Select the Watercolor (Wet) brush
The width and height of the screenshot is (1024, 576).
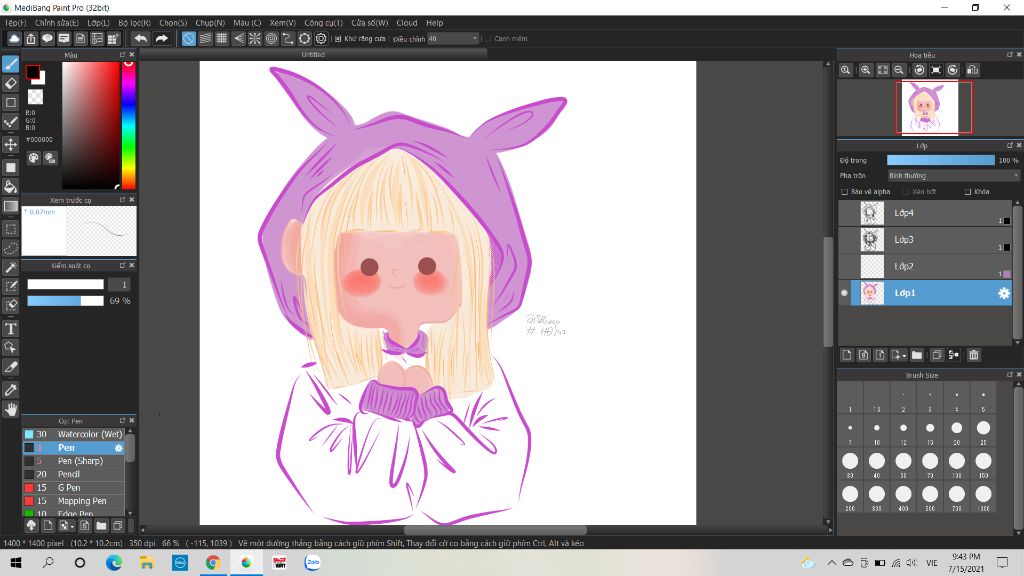tap(89, 434)
